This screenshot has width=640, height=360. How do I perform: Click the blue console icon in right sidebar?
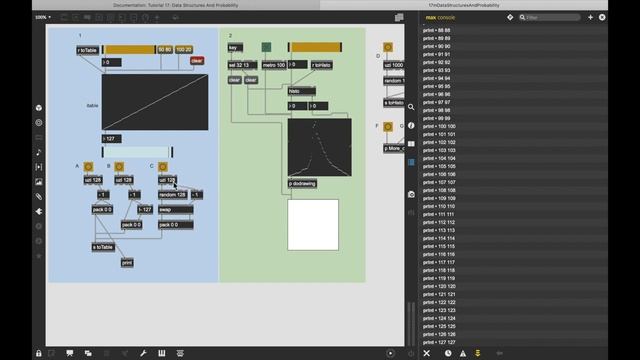411,162
